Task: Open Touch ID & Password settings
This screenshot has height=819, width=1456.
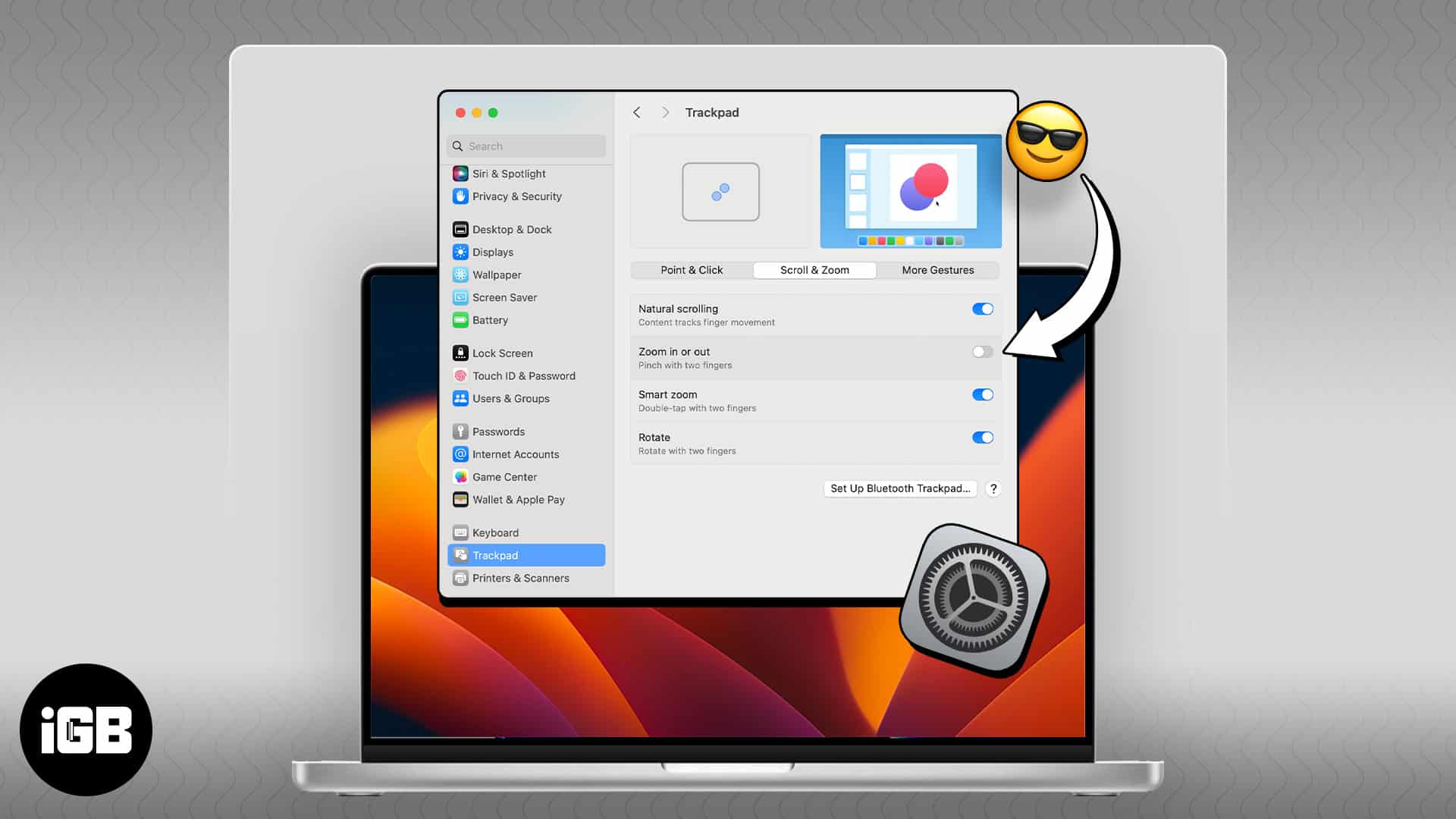Action: tap(523, 375)
